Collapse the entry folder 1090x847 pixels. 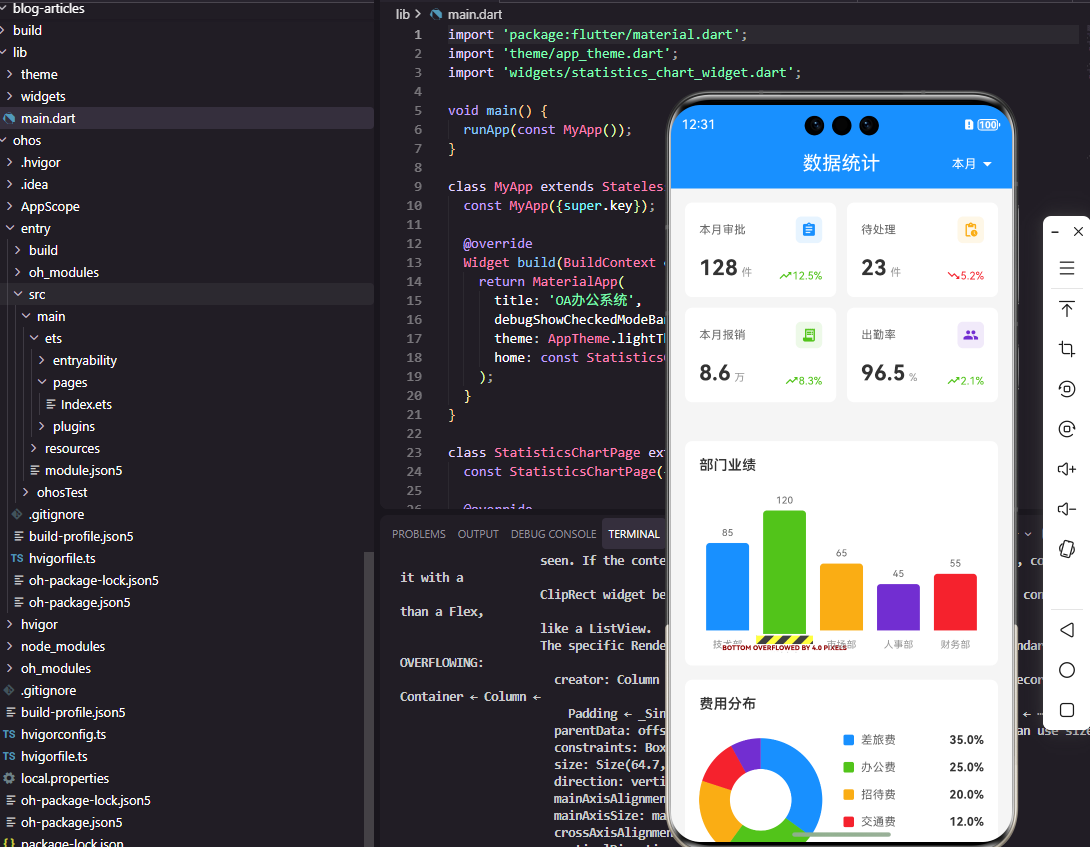pos(10,228)
